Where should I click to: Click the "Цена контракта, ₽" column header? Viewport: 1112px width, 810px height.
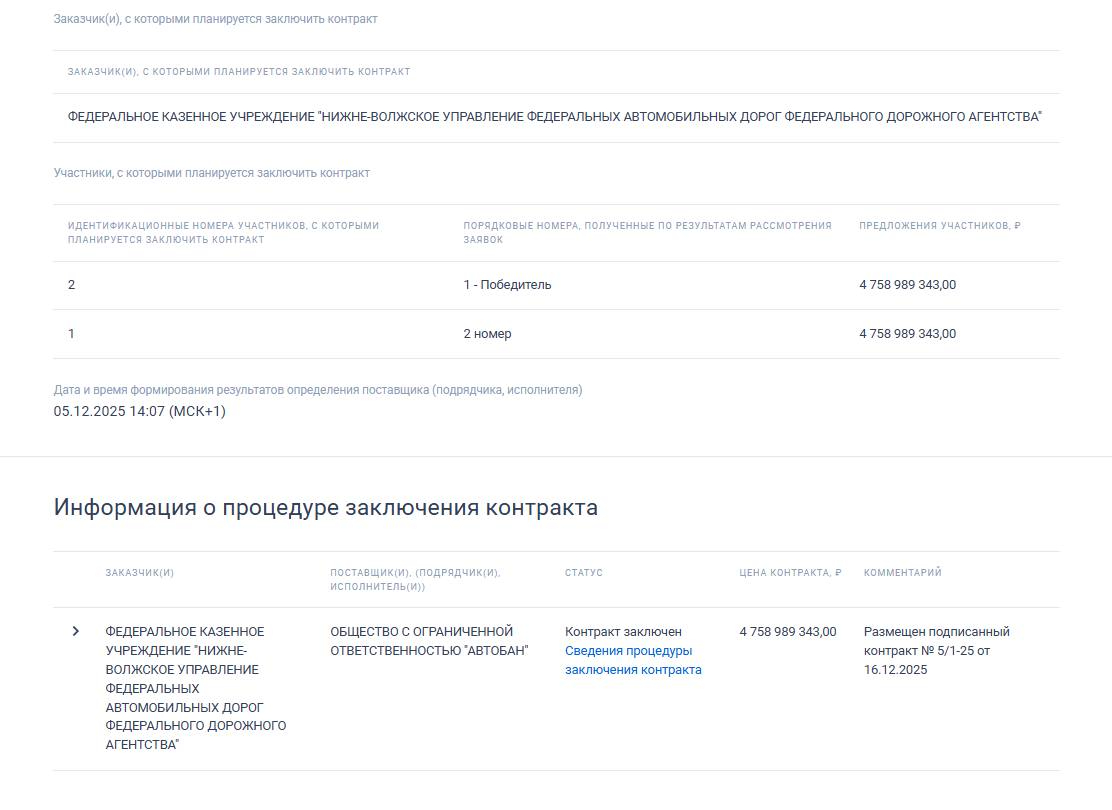coord(790,573)
